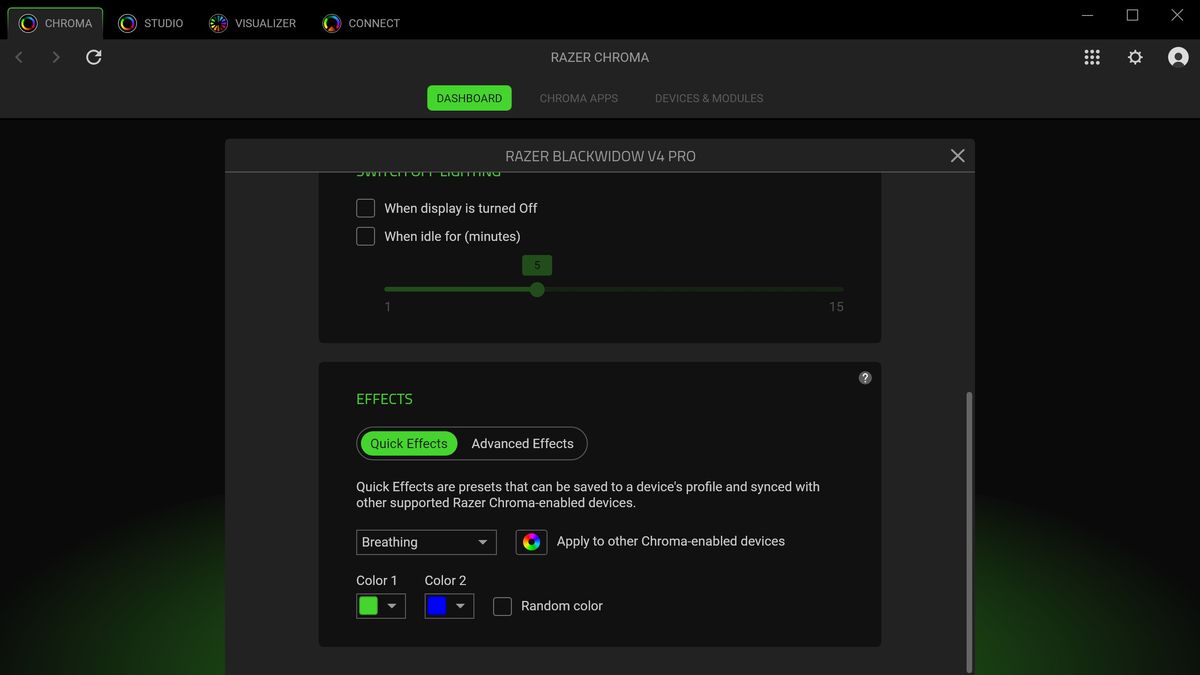Open the Effects help question mark
This screenshot has height=675, width=1200.
[x=865, y=378]
